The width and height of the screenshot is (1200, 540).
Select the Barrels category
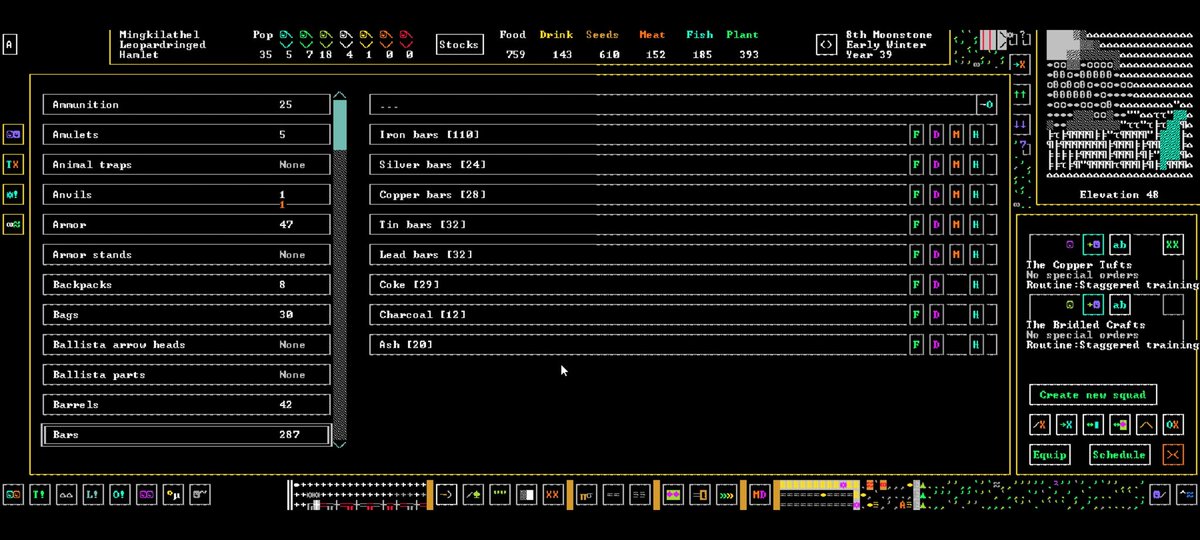[x=187, y=405]
